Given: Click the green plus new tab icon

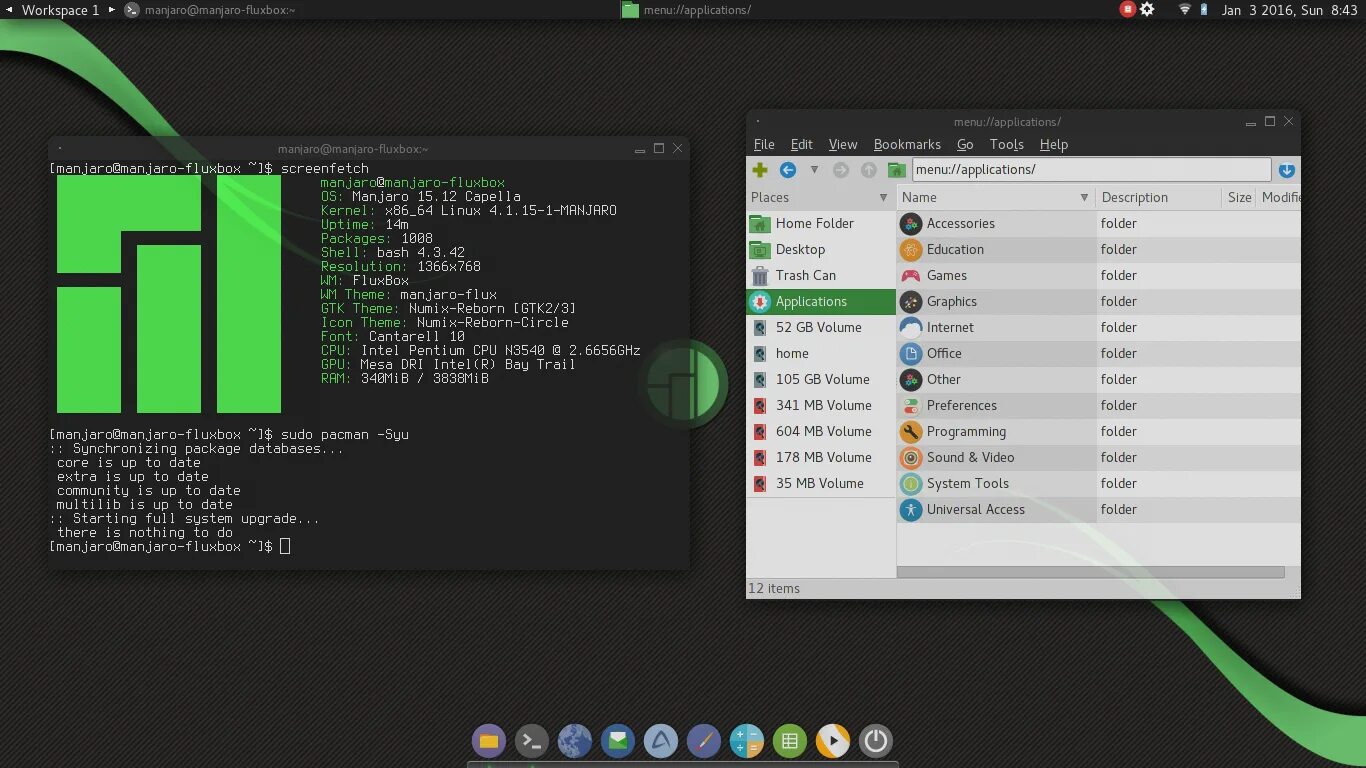Looking at the screenshot, I should (760, 170).
